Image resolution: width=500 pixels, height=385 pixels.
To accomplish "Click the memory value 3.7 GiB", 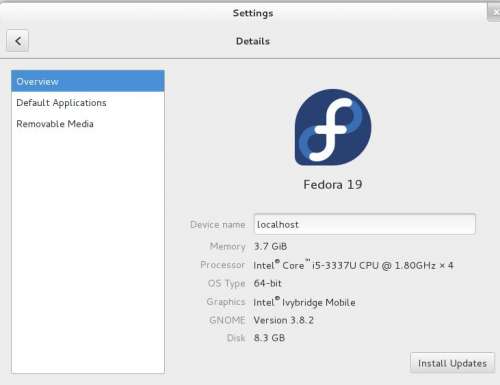I will coord(270,246).
